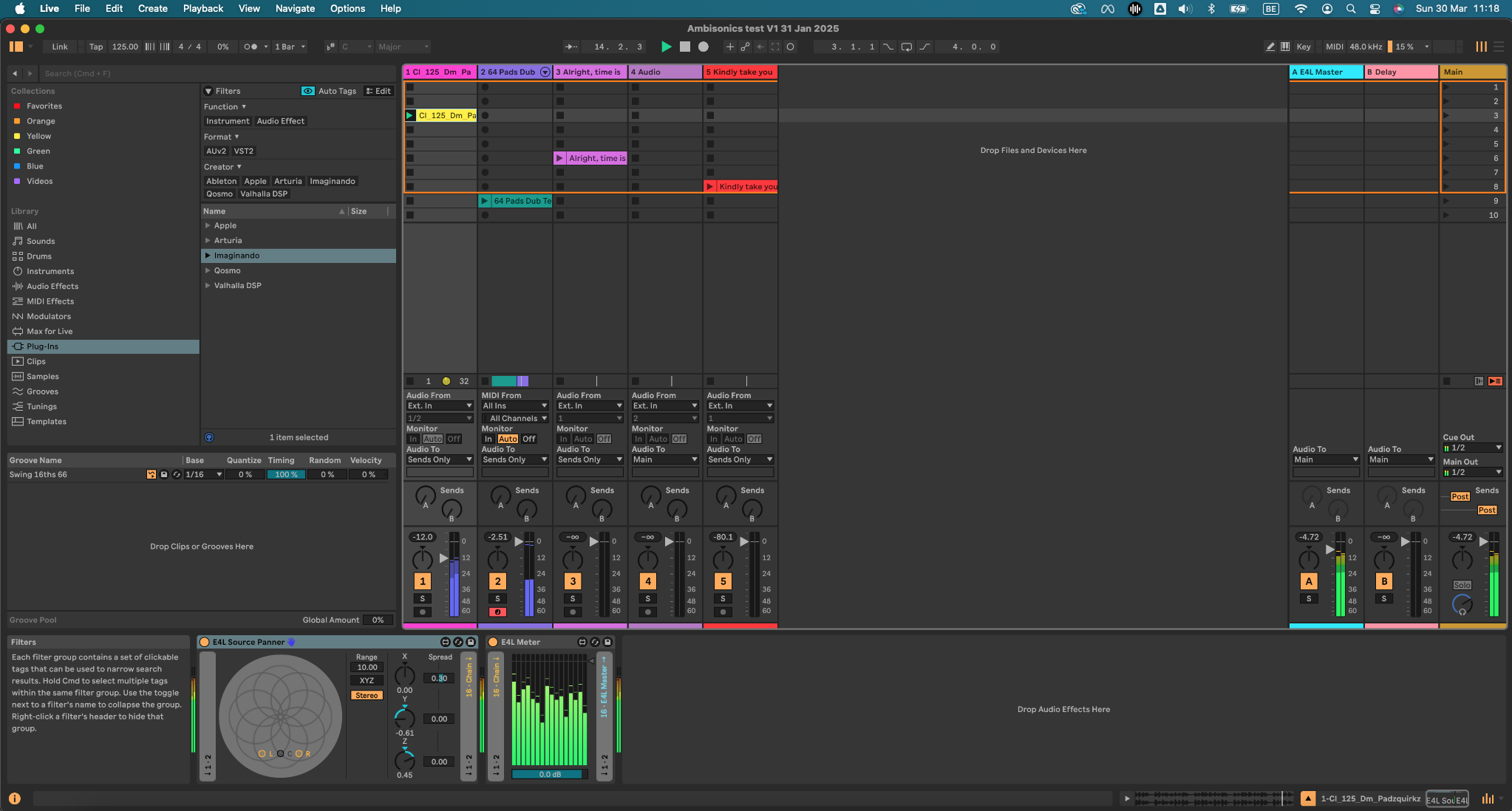Select the Blue collection color swatch
The width and height of the screenshot is (1512, 811).
click(17, 166)
